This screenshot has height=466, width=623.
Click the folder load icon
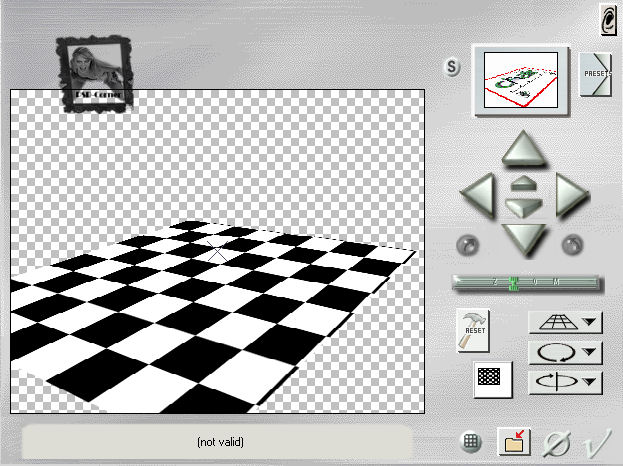[x=514, y=441]
